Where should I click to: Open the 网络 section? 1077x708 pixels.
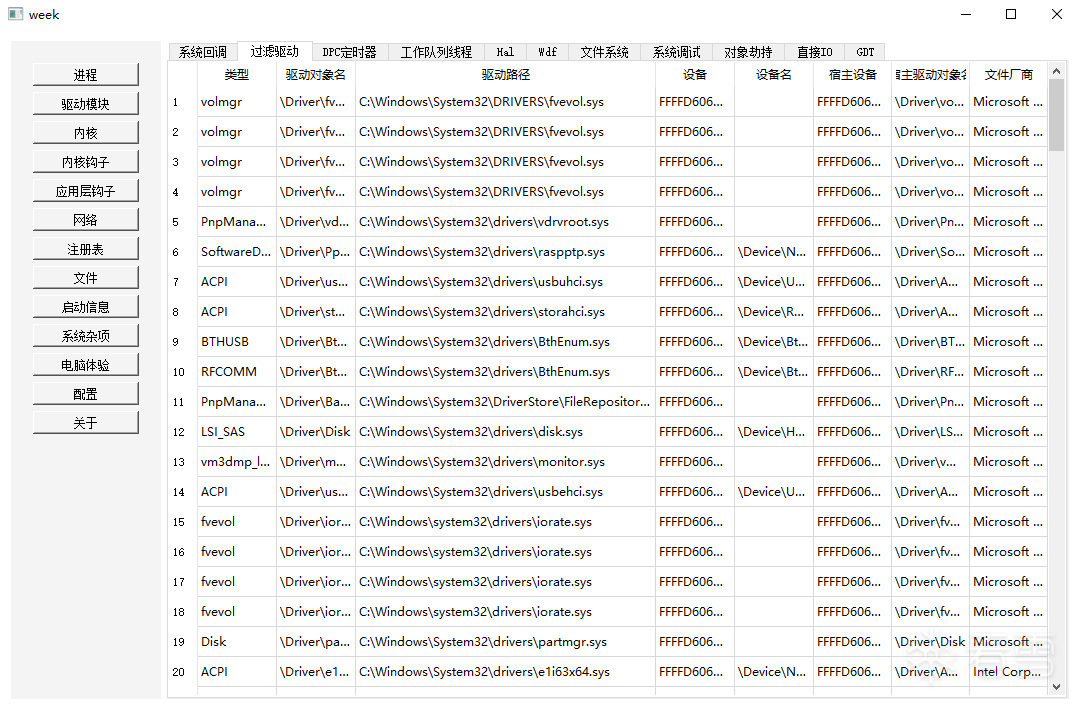click(x=85, y=220)
